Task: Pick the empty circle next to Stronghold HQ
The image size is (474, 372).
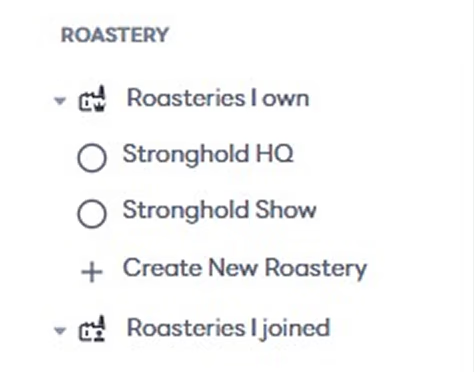Action: (92, 158)
